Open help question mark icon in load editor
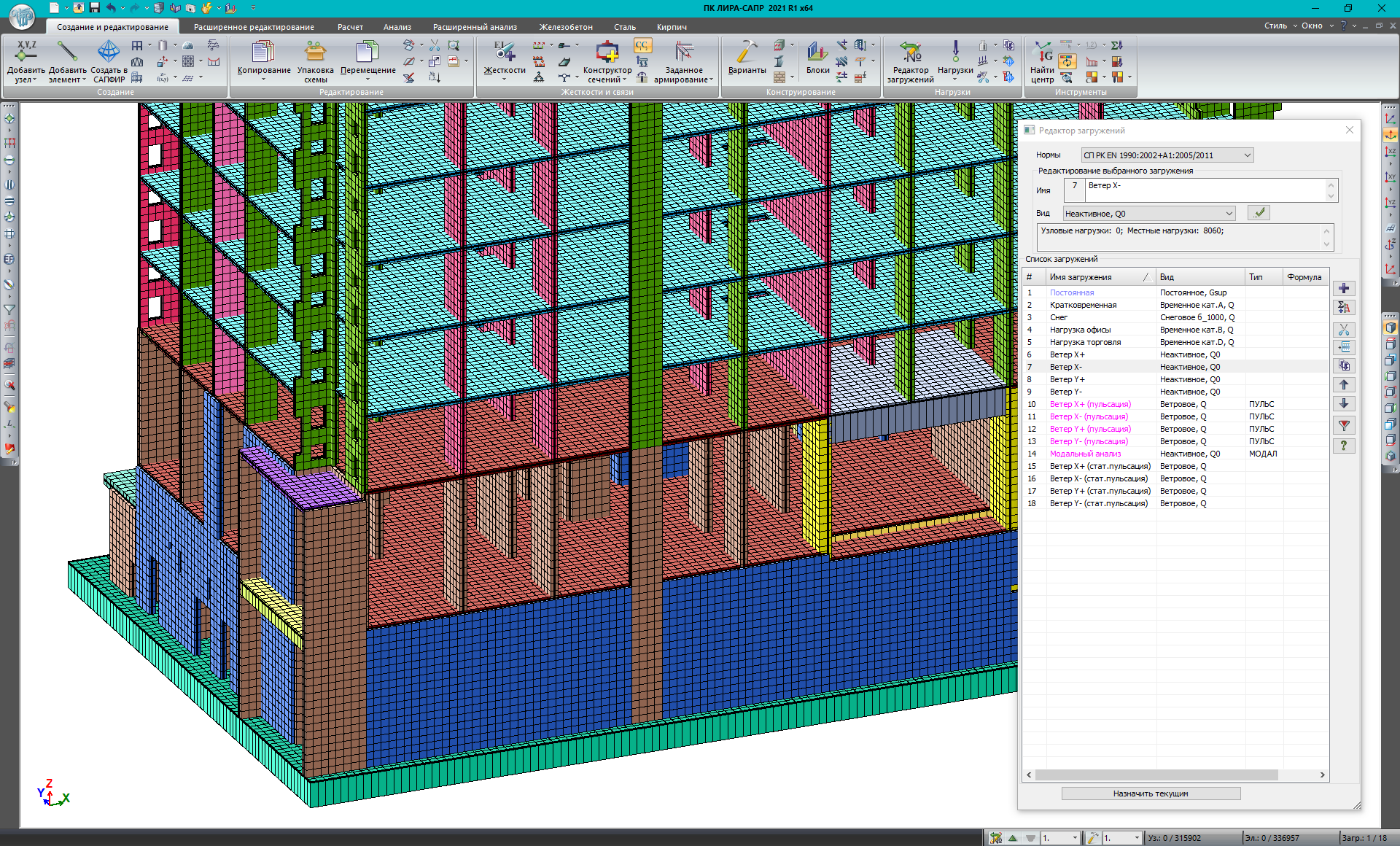 tap(1344, 445)
